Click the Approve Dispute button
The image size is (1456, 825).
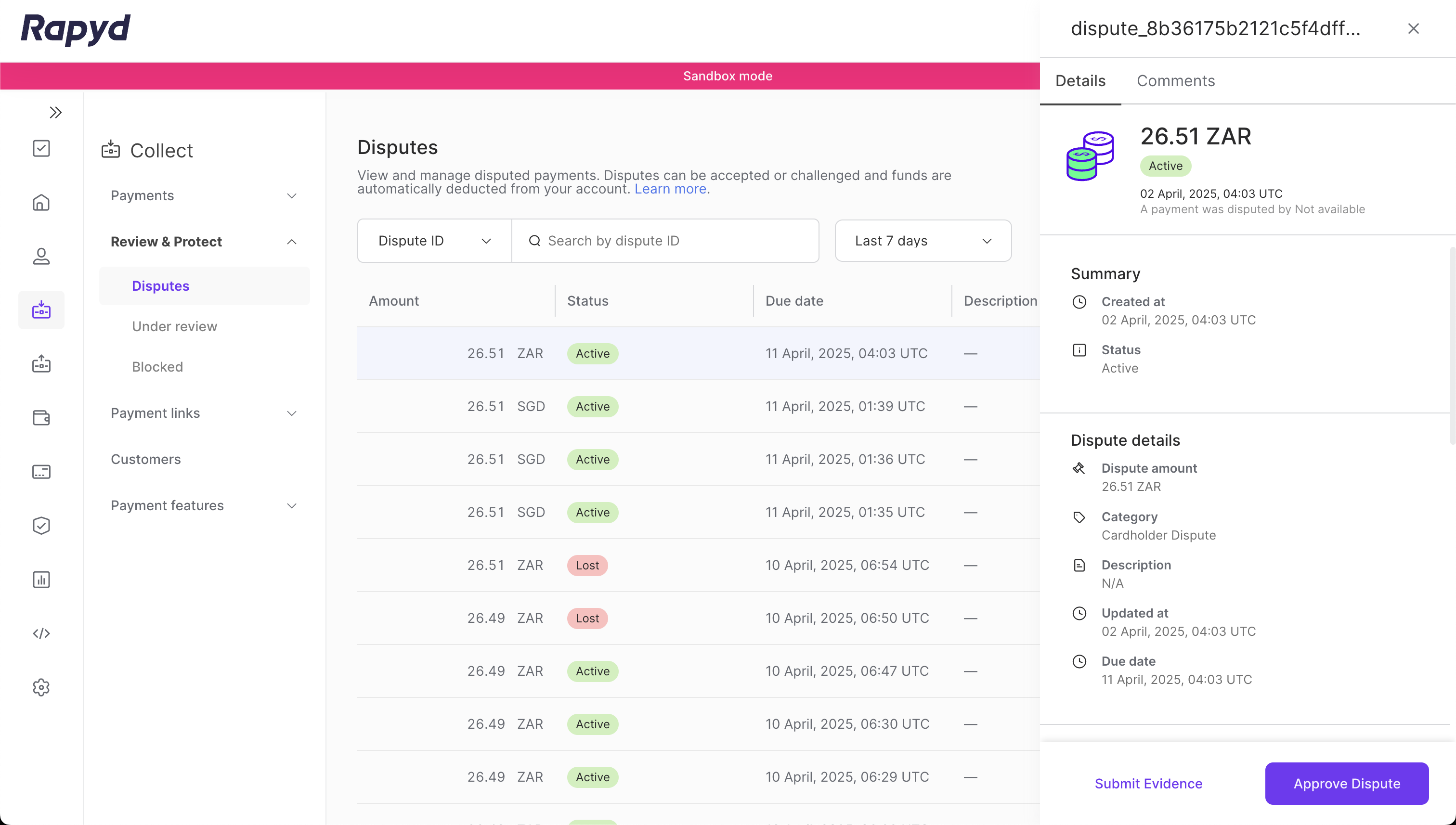pos(1346,784)
